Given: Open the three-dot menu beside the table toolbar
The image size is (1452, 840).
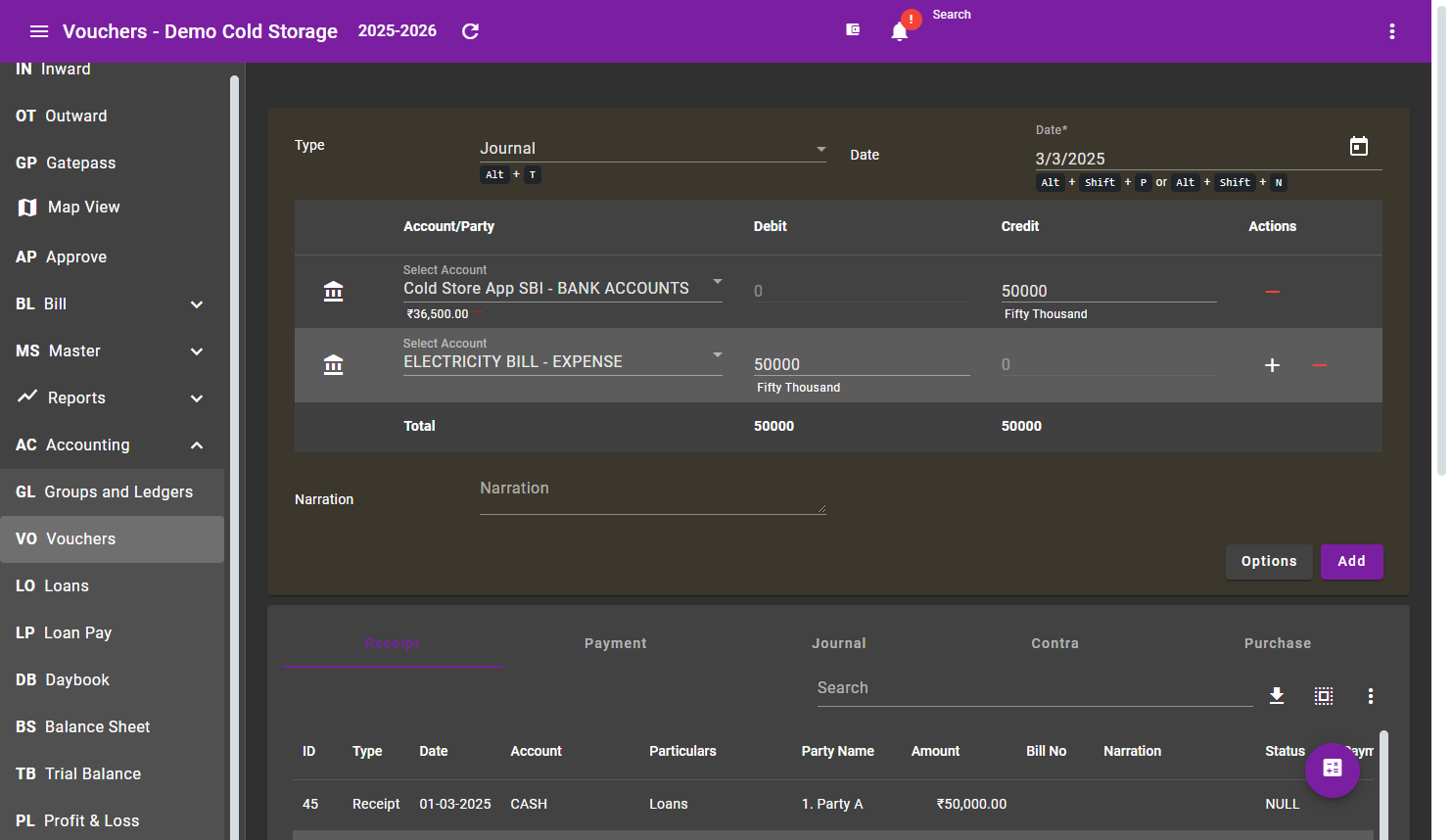Looking at the screenshot, I should (x=1371, y=695).
